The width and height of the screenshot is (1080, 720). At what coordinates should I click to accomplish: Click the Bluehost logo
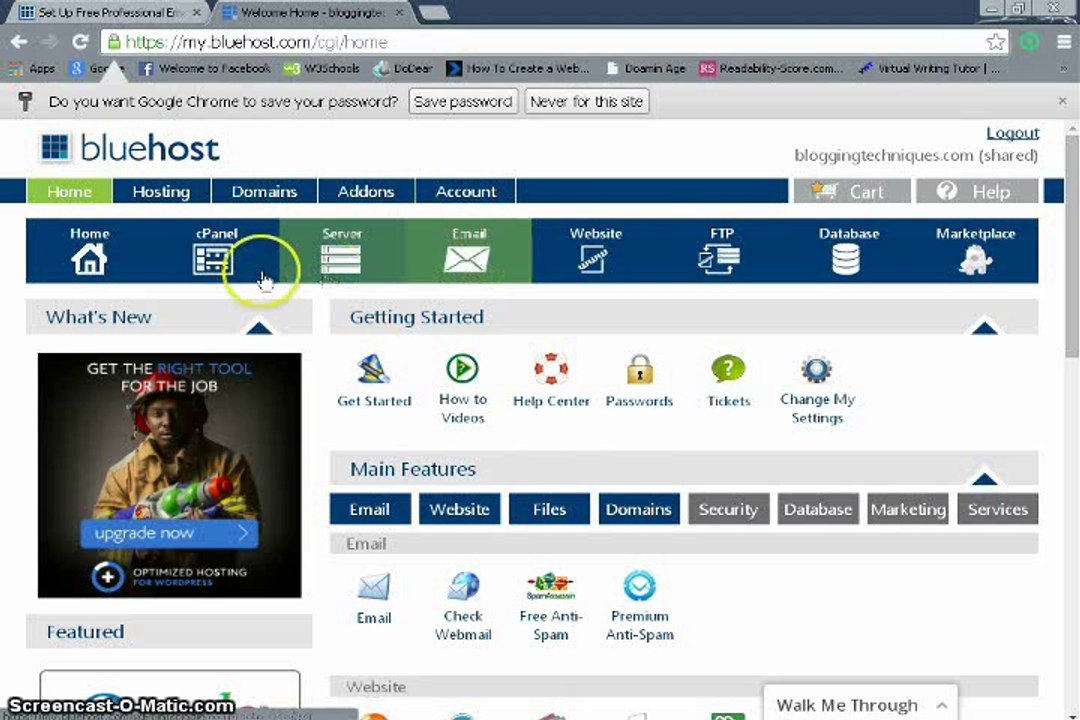click(x=130, y=148)
